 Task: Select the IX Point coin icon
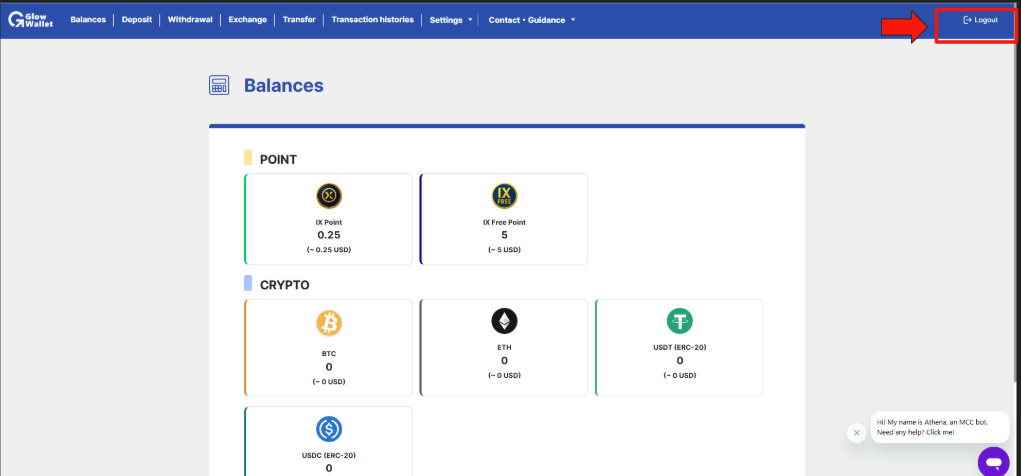click(329, 195)
